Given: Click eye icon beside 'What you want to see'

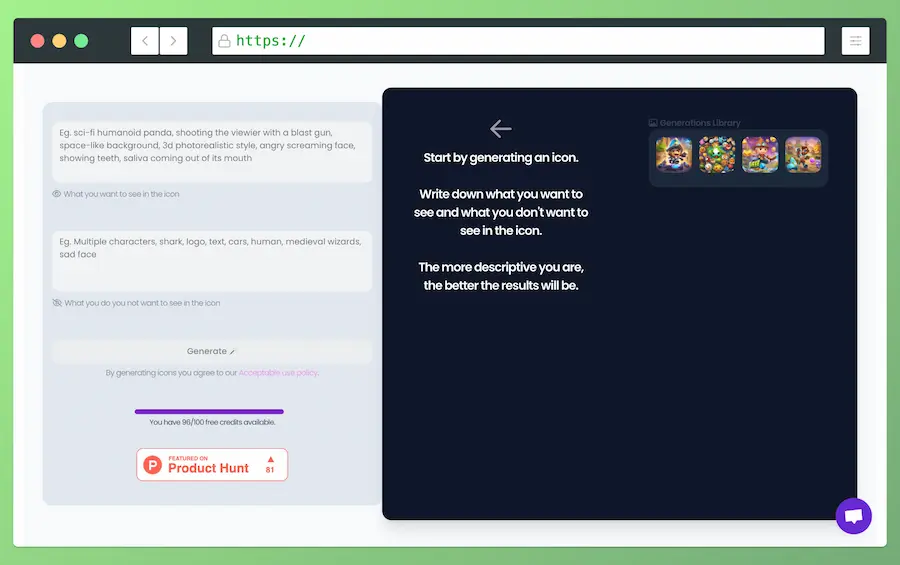Looking at the screenshot, I should 57,194.
